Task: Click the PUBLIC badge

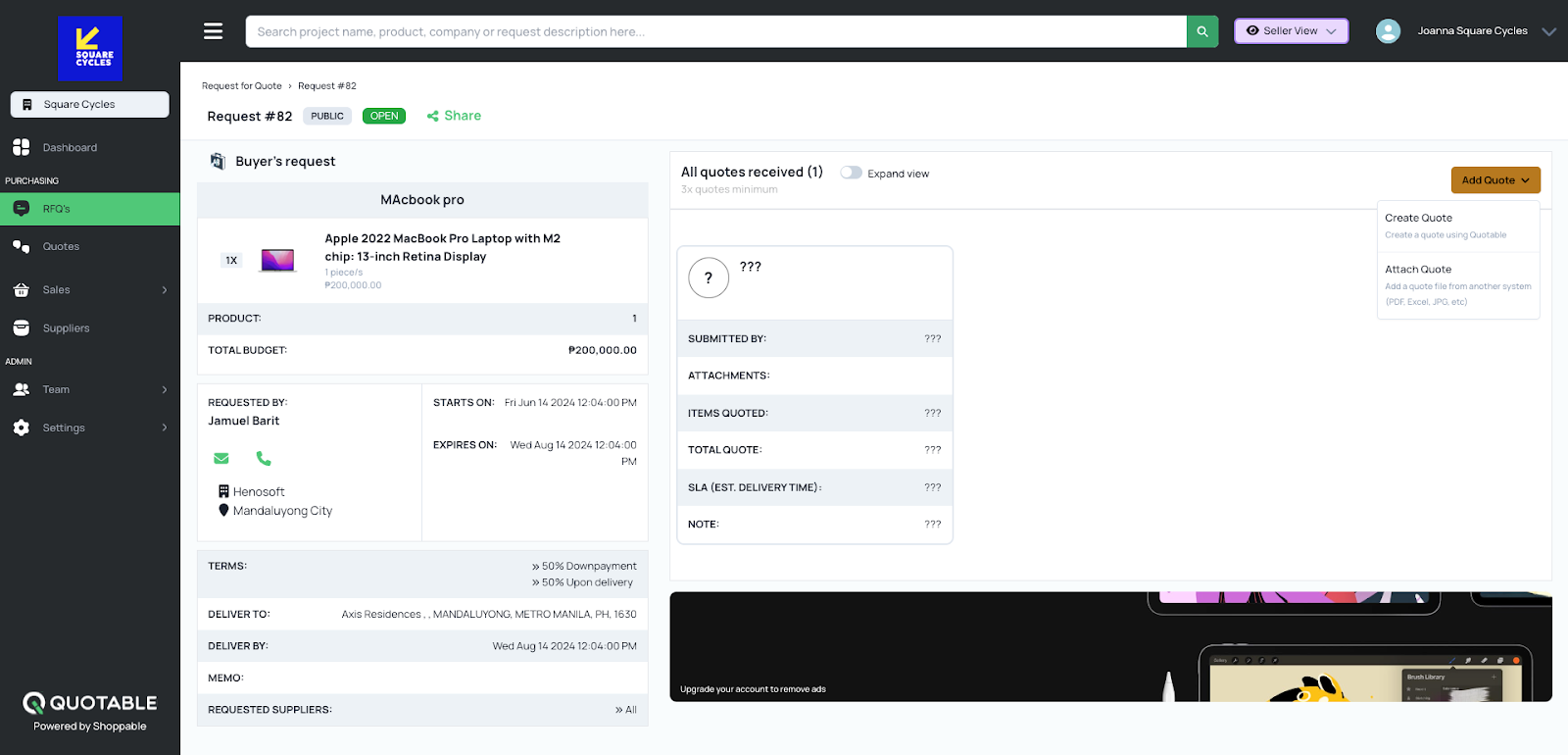Action: click(327, 116)
